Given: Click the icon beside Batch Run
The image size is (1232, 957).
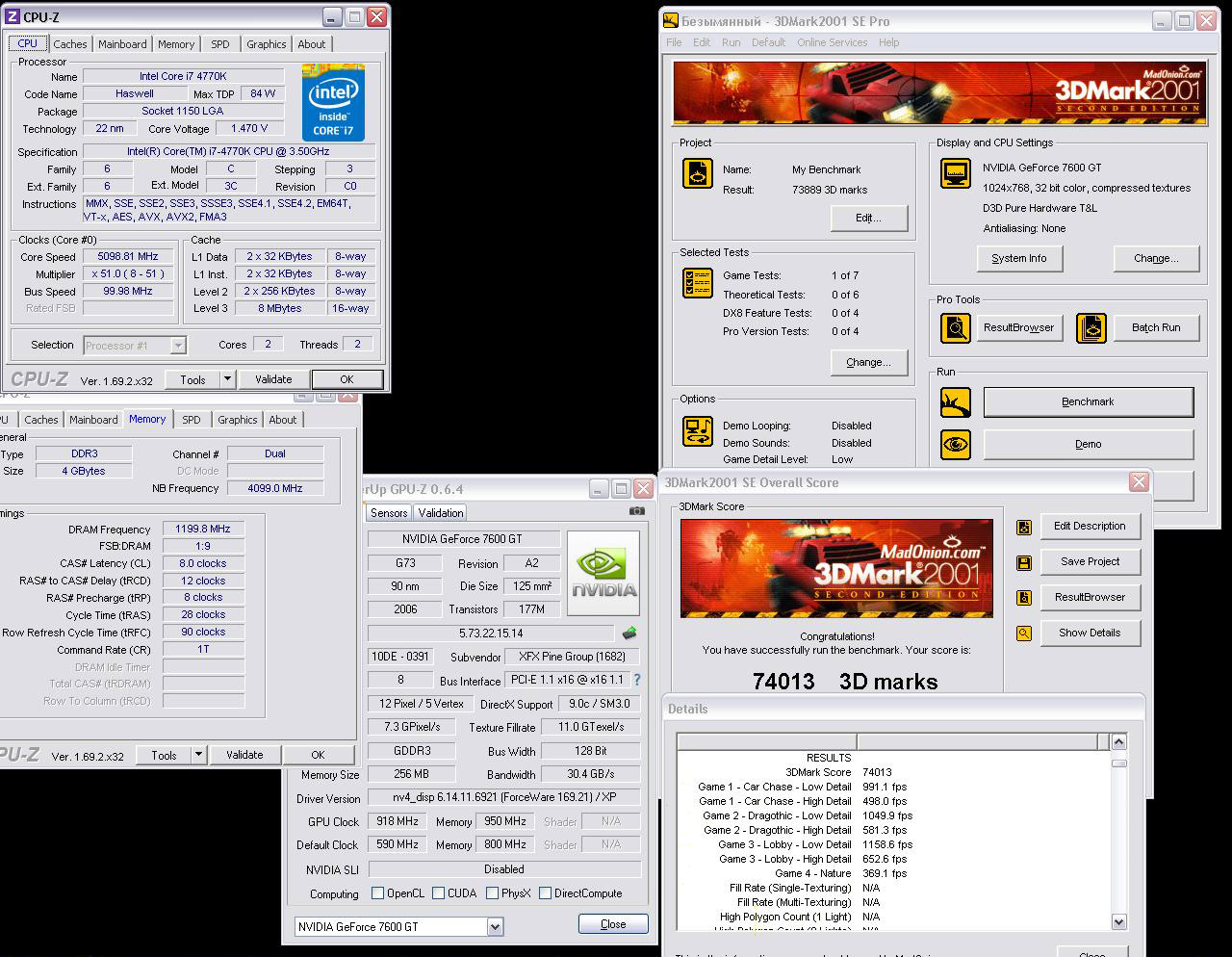Looking at the screenshot, I should [1091, 328].
